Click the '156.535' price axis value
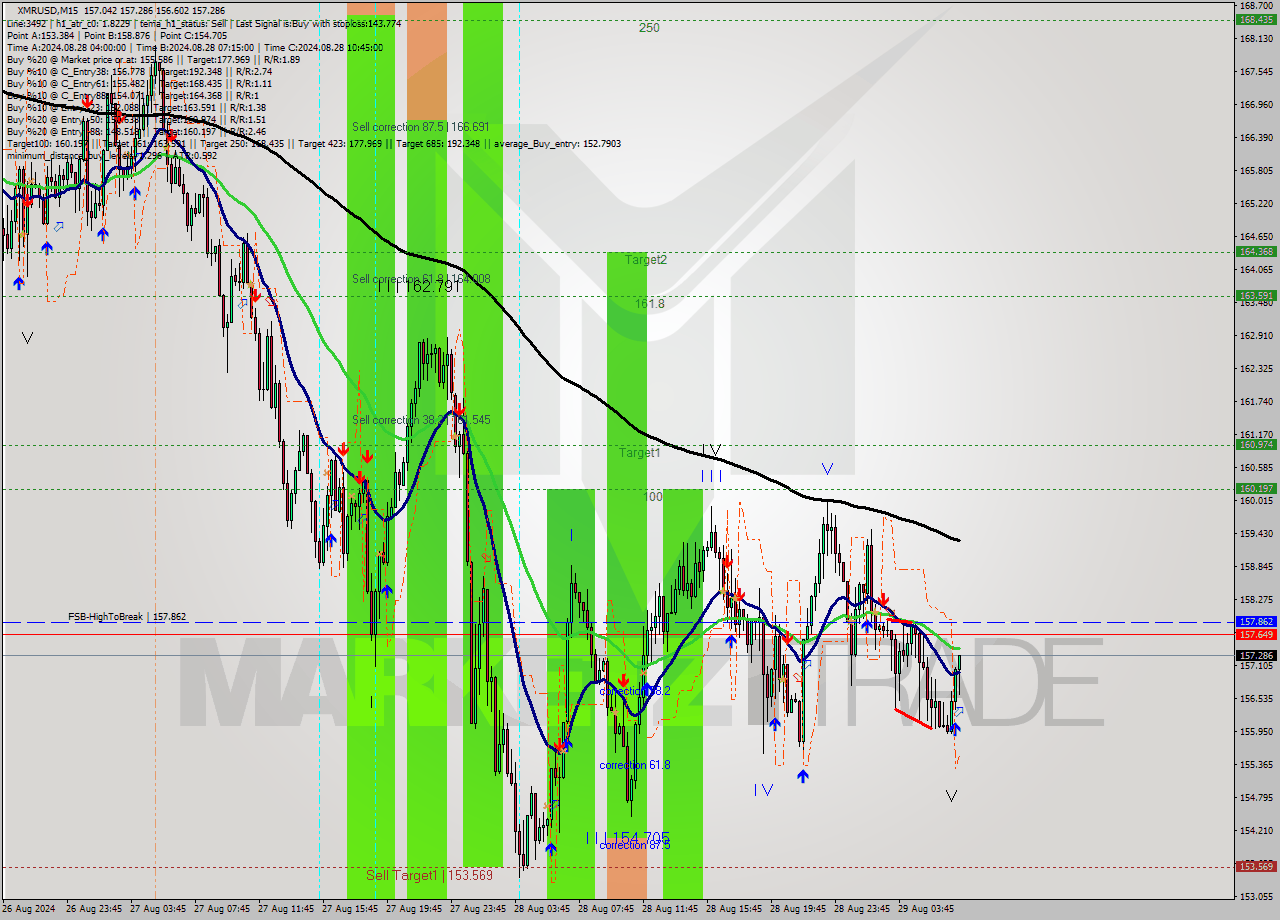This screenshot has height=920, width=1280. pyautogui.click(x=1256, y=698)
